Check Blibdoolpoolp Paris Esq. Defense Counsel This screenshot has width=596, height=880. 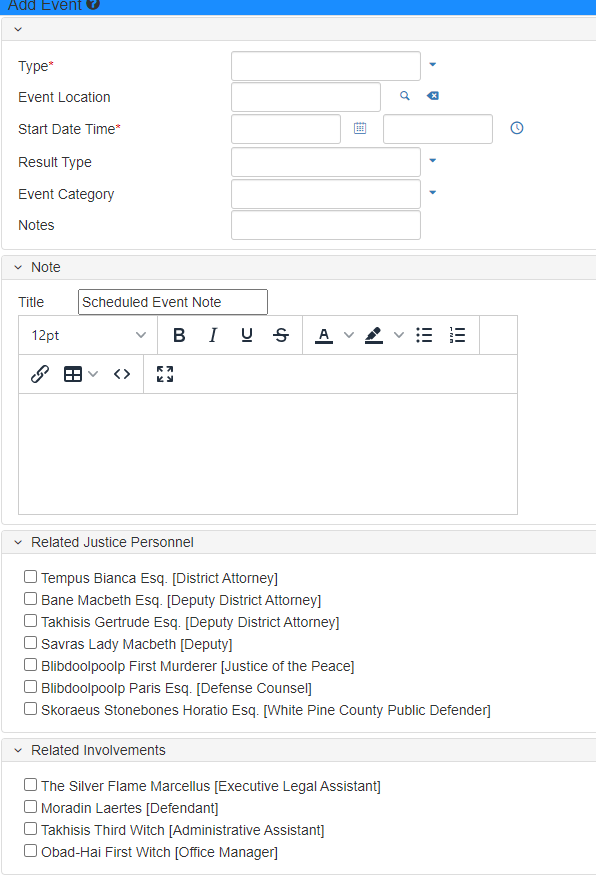[x=30, y=686]
